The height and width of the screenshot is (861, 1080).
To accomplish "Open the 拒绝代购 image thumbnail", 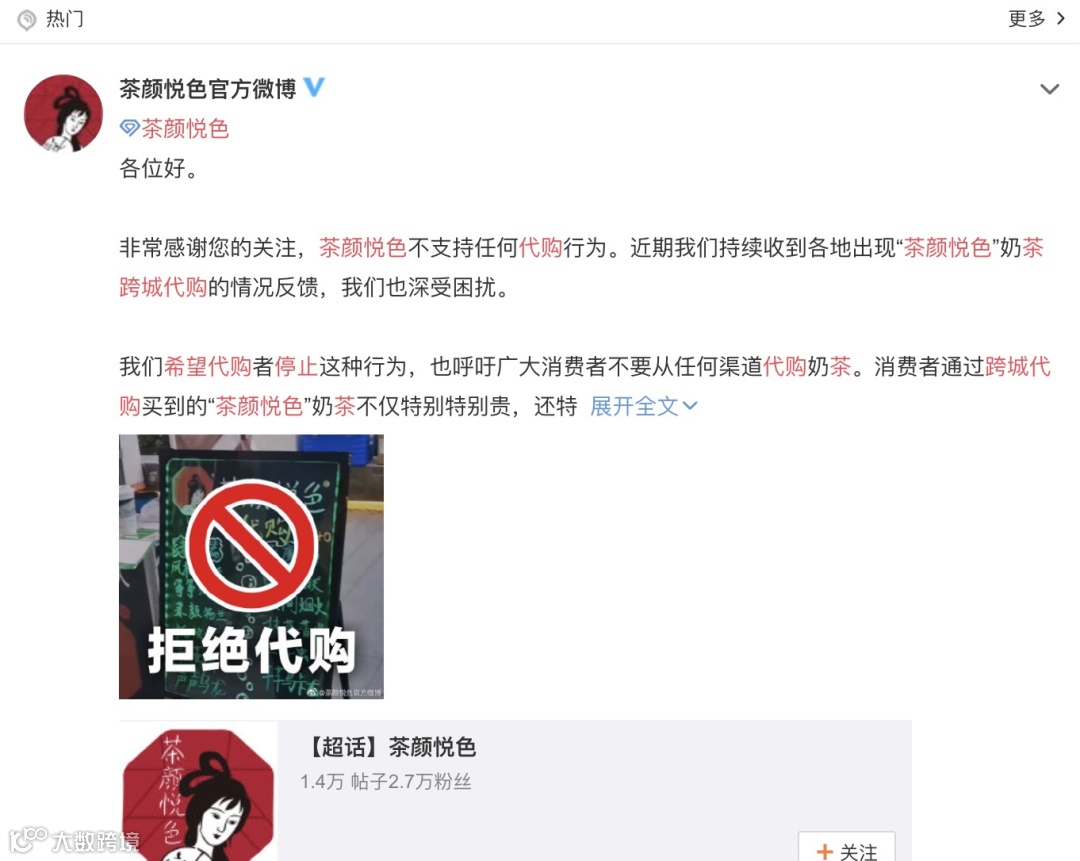I will pos(251,566).
